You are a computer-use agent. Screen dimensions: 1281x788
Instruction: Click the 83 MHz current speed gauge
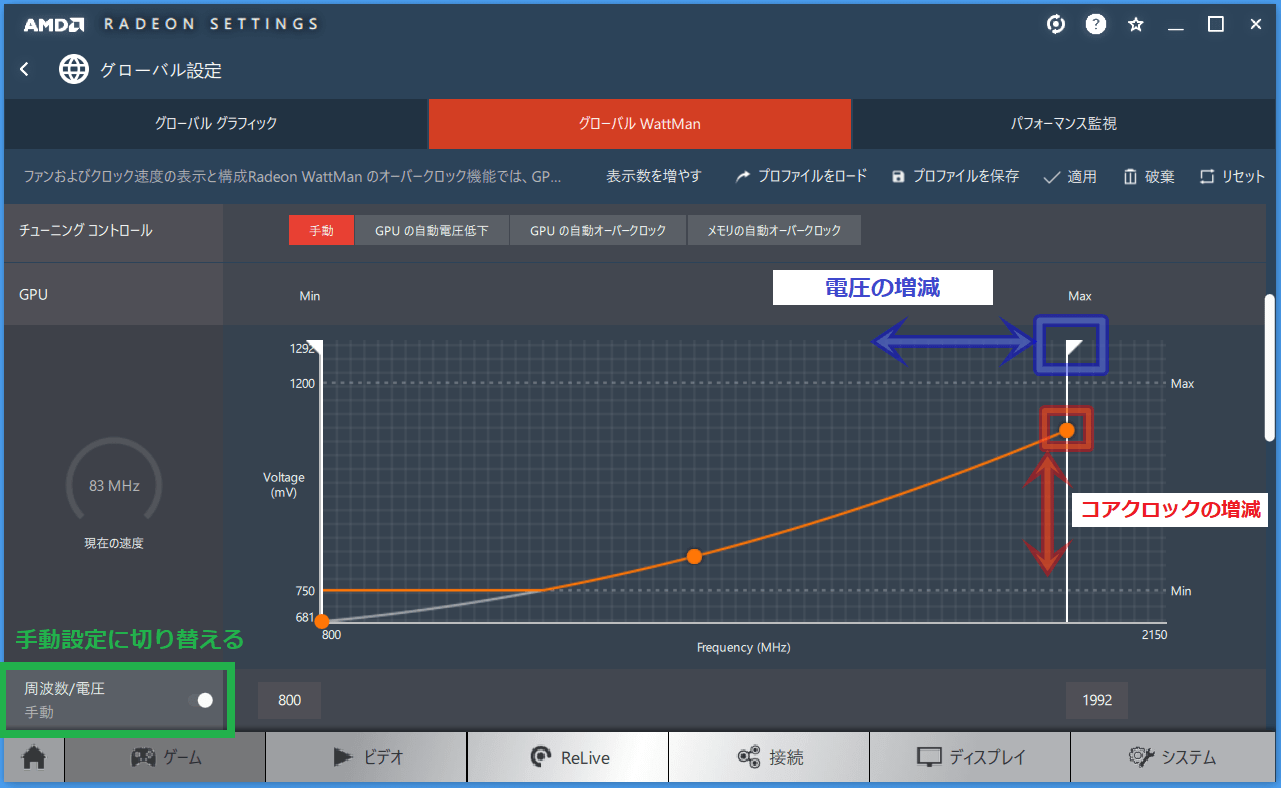click(114, 487)
